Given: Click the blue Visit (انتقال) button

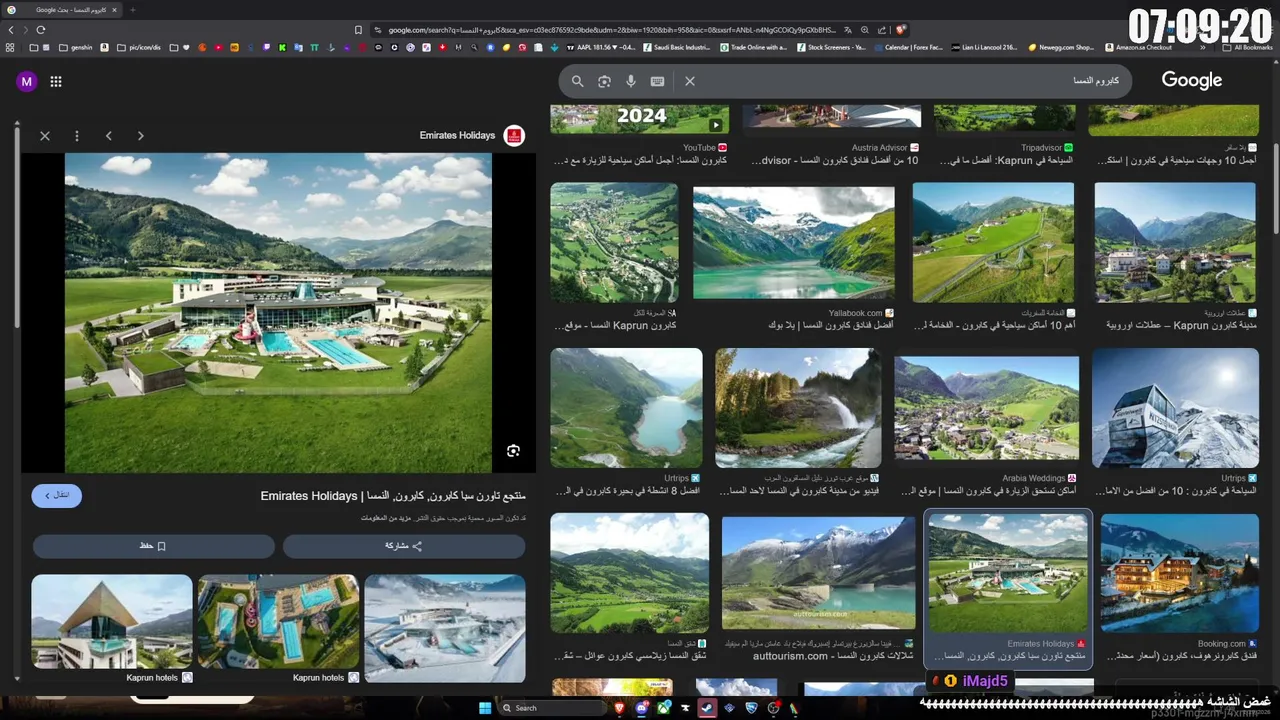Looking at the screenshot, I should pyautogui.click(x=57, y=495).
